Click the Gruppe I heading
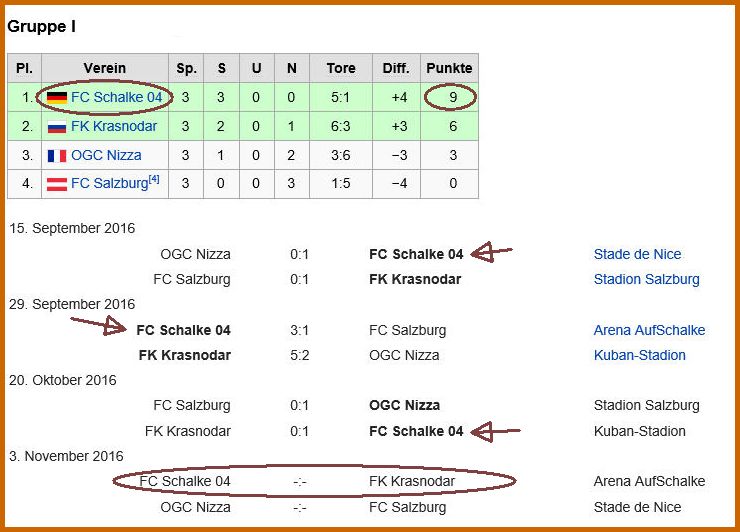Viewport: 740px width, 532px height. tap(41, 26)
